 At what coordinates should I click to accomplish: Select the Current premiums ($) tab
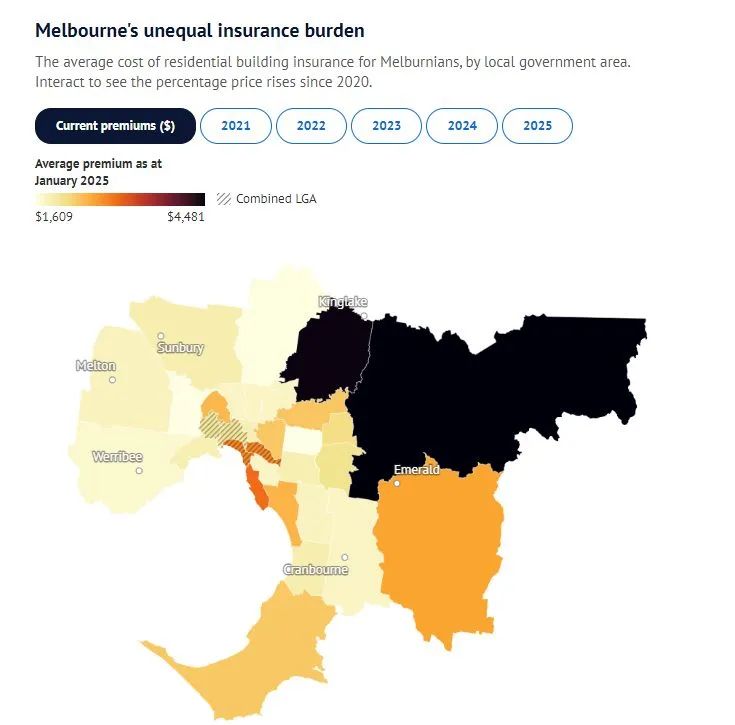tap(115, 126)
